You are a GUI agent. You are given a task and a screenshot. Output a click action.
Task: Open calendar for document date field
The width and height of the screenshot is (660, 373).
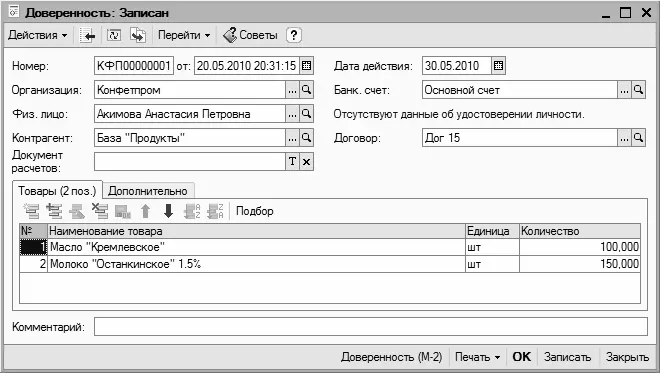click(306, 66)
